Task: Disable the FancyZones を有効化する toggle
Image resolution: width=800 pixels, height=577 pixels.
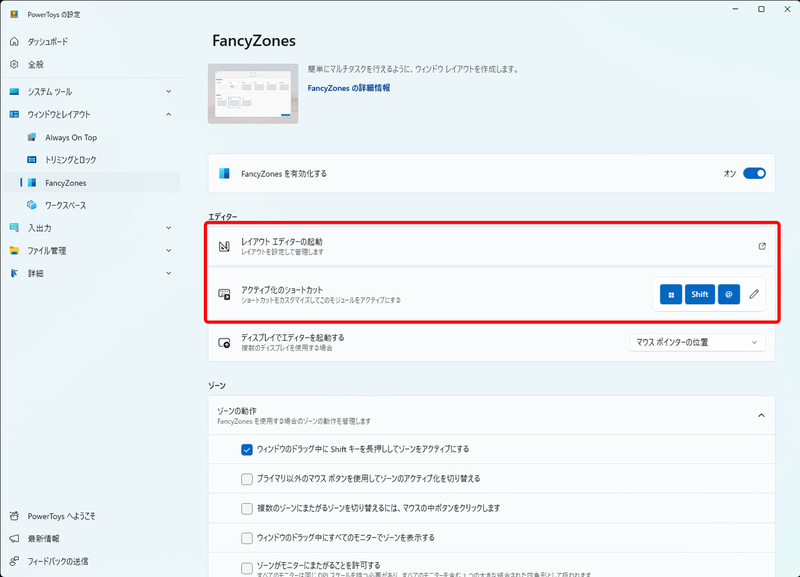Action: [x=756, y=172]
